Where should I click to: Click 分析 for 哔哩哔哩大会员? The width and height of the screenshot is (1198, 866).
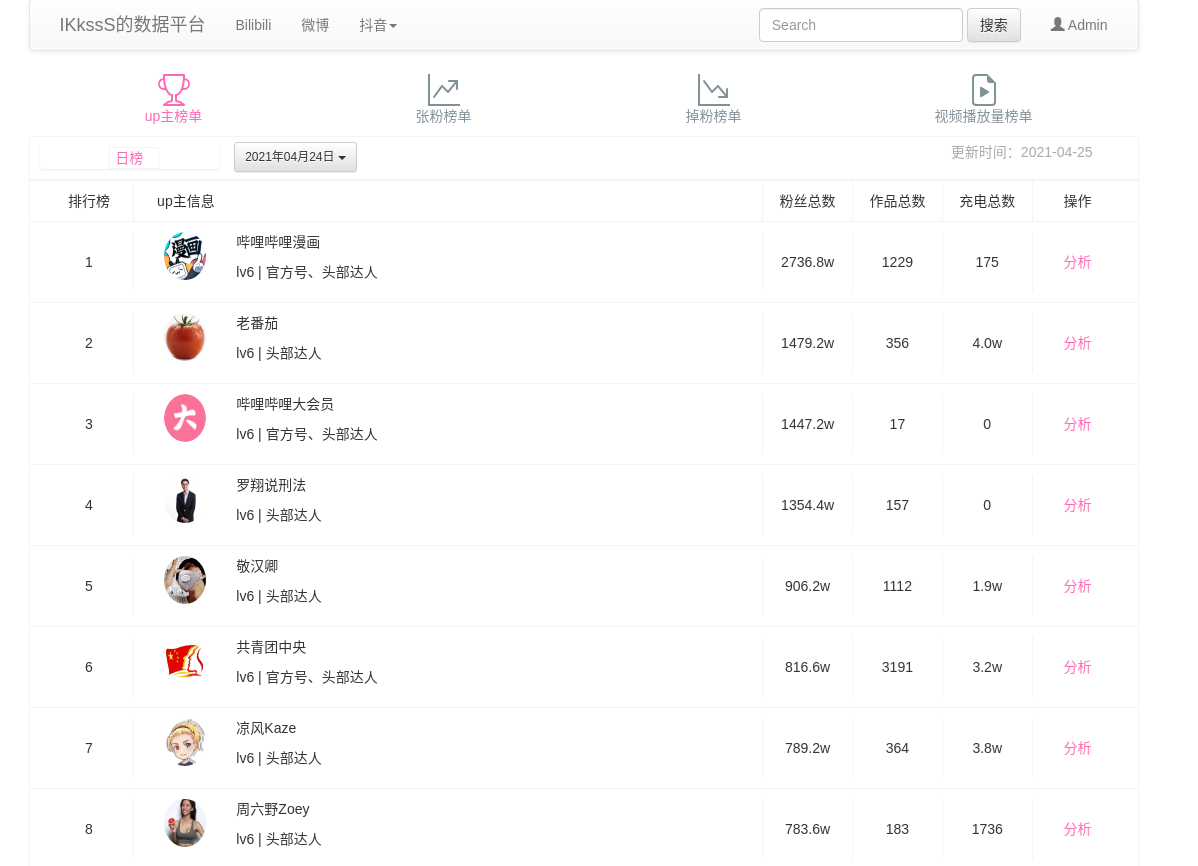tap(1077, 424)
